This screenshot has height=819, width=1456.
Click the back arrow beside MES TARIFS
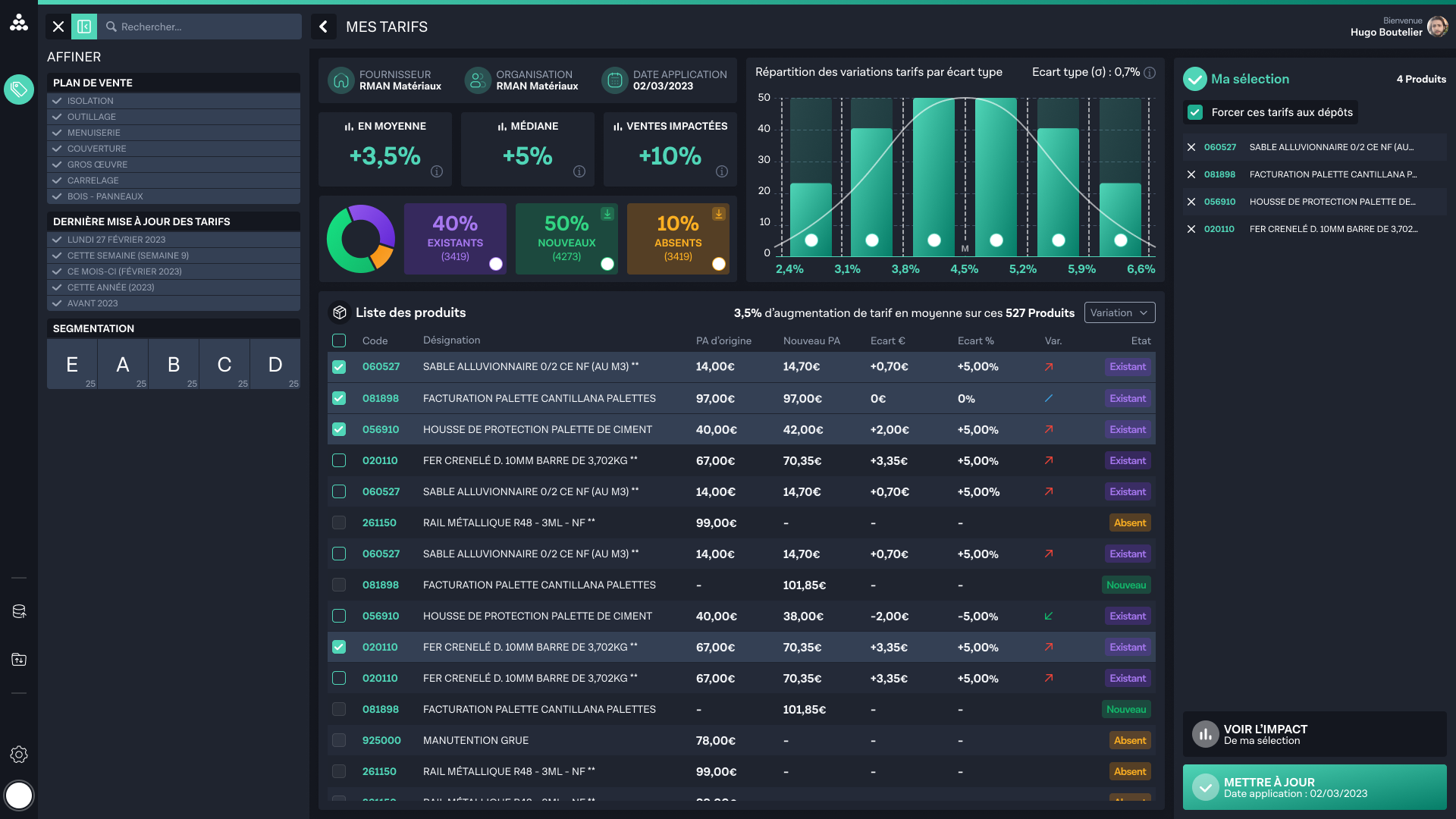tap(324, 27)
